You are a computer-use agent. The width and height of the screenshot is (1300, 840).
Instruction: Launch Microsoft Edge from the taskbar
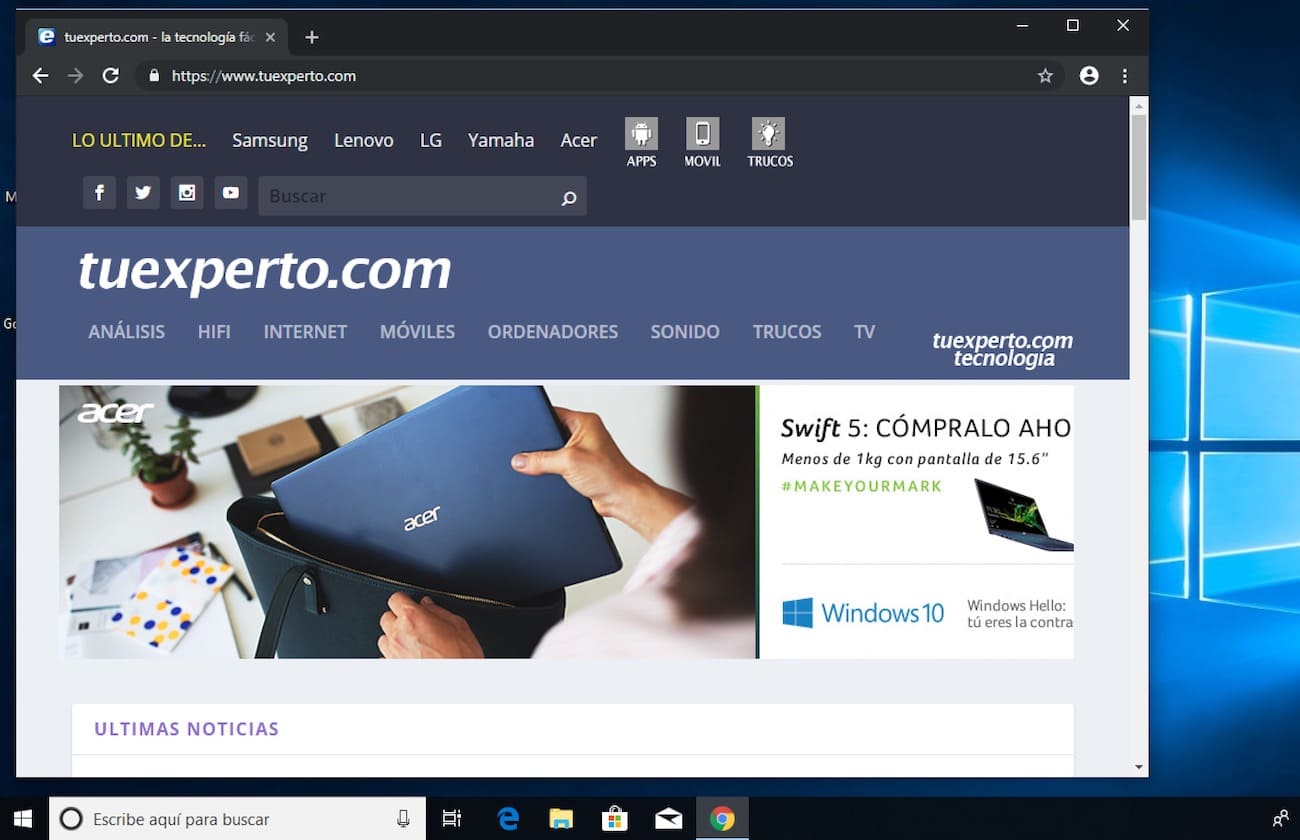pyautogui.click(x=508, y=819)
